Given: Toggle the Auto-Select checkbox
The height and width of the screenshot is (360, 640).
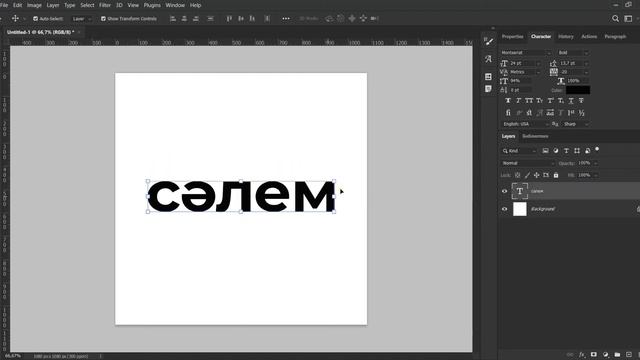Looking at the screenshot, I should pyautogui.click(x=36, y=19).
